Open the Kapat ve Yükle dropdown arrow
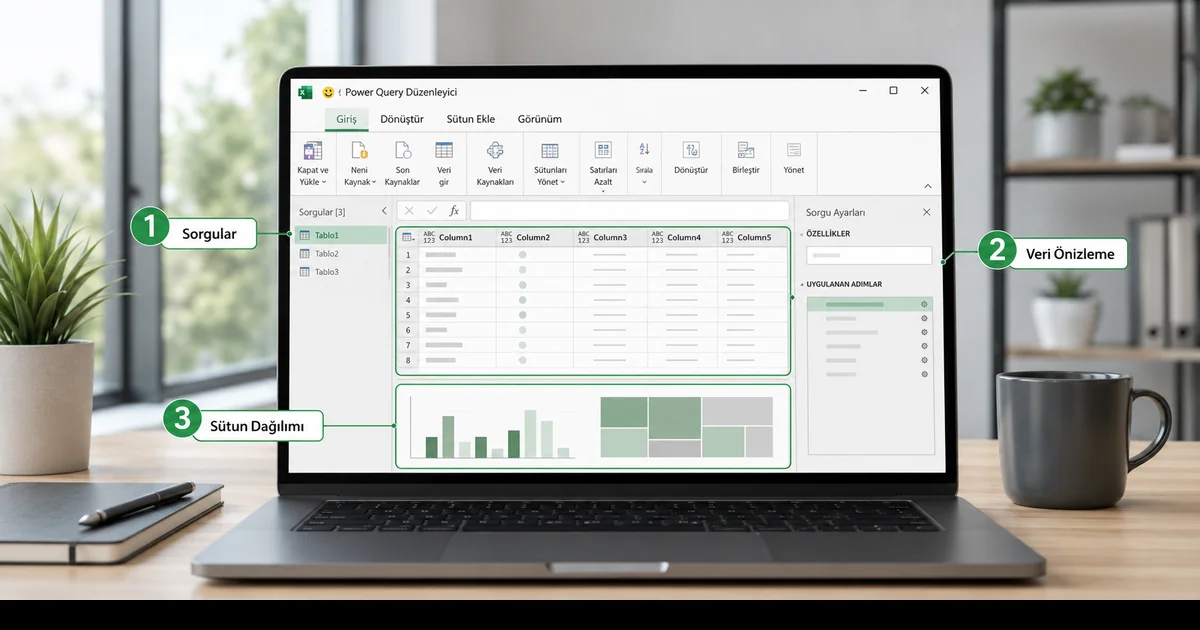The image size is (1200, 630). click(324, 183)
